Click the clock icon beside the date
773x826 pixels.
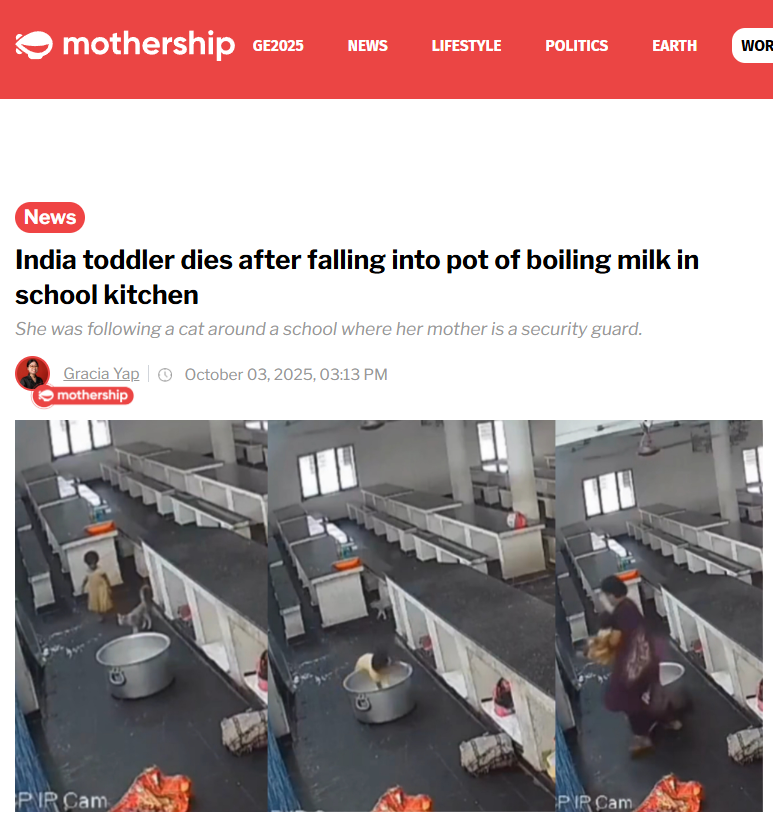tap(165, 375)
